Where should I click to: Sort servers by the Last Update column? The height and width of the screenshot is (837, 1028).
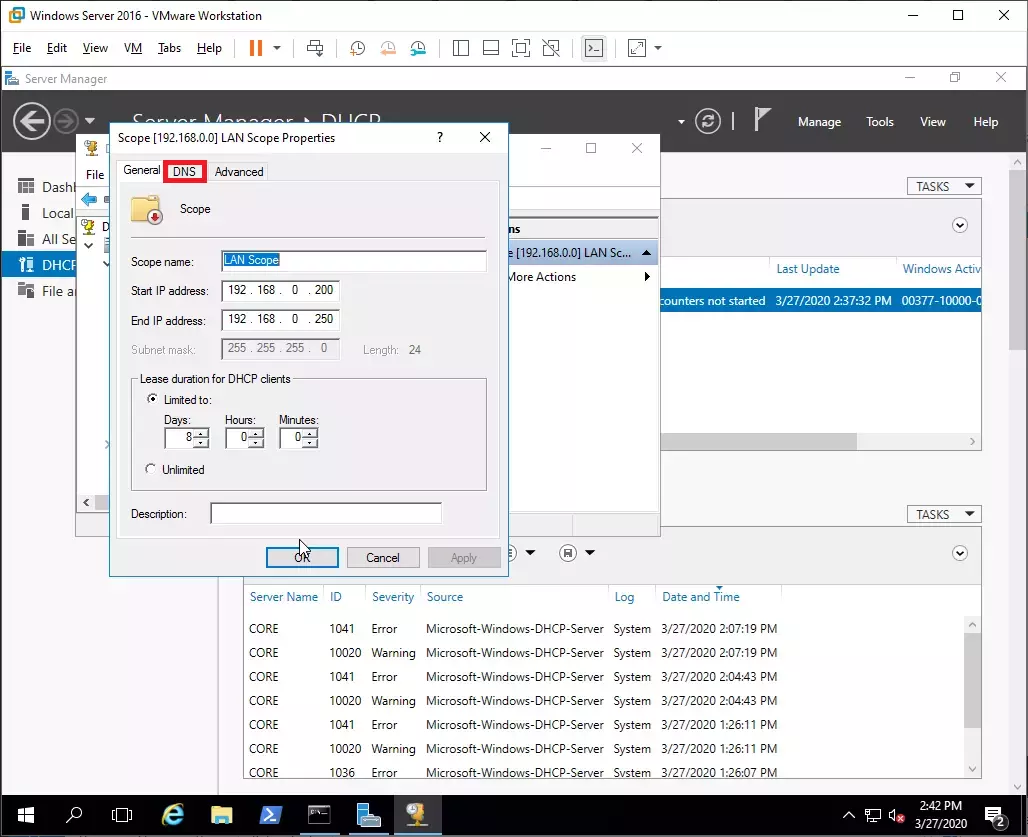click(808, 269)
